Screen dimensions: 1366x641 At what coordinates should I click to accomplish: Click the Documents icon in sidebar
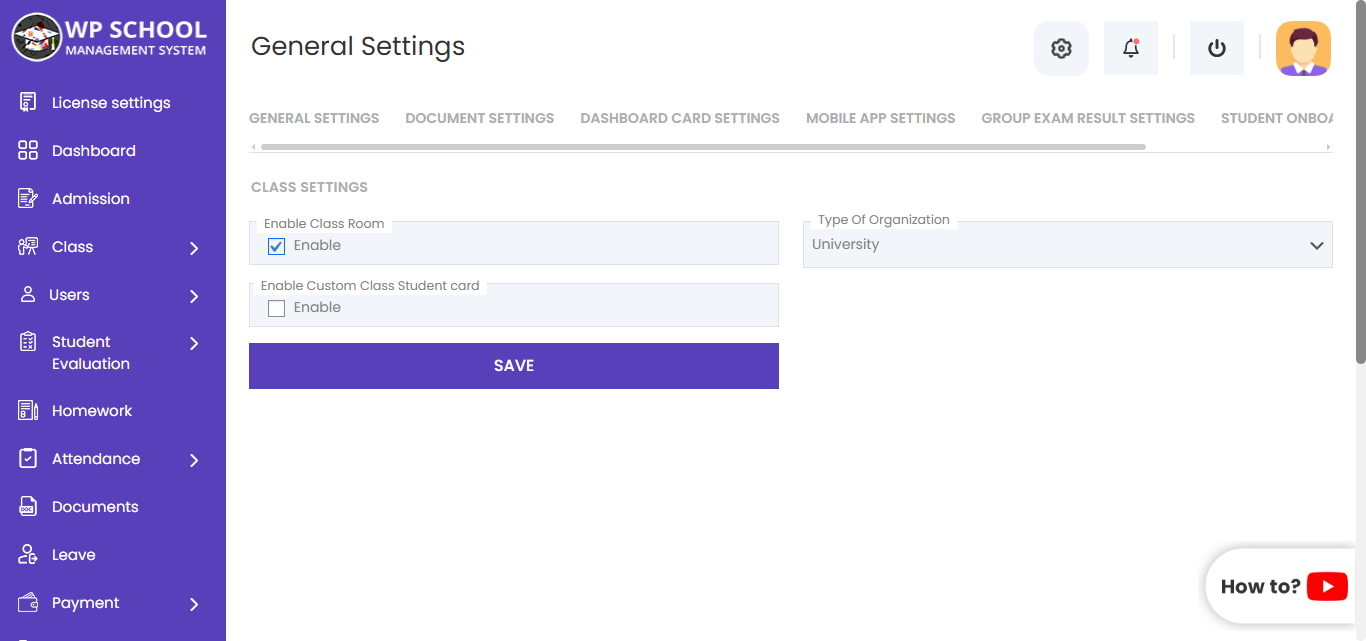coord(28,507)
